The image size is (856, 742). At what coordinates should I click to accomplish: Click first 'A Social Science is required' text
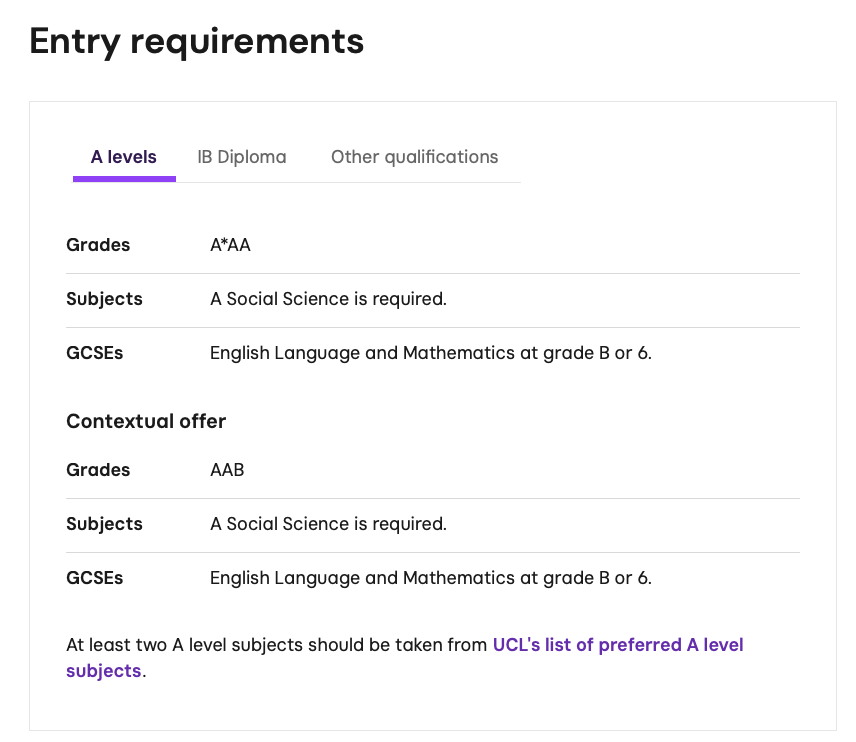click(x=328, y=299)
